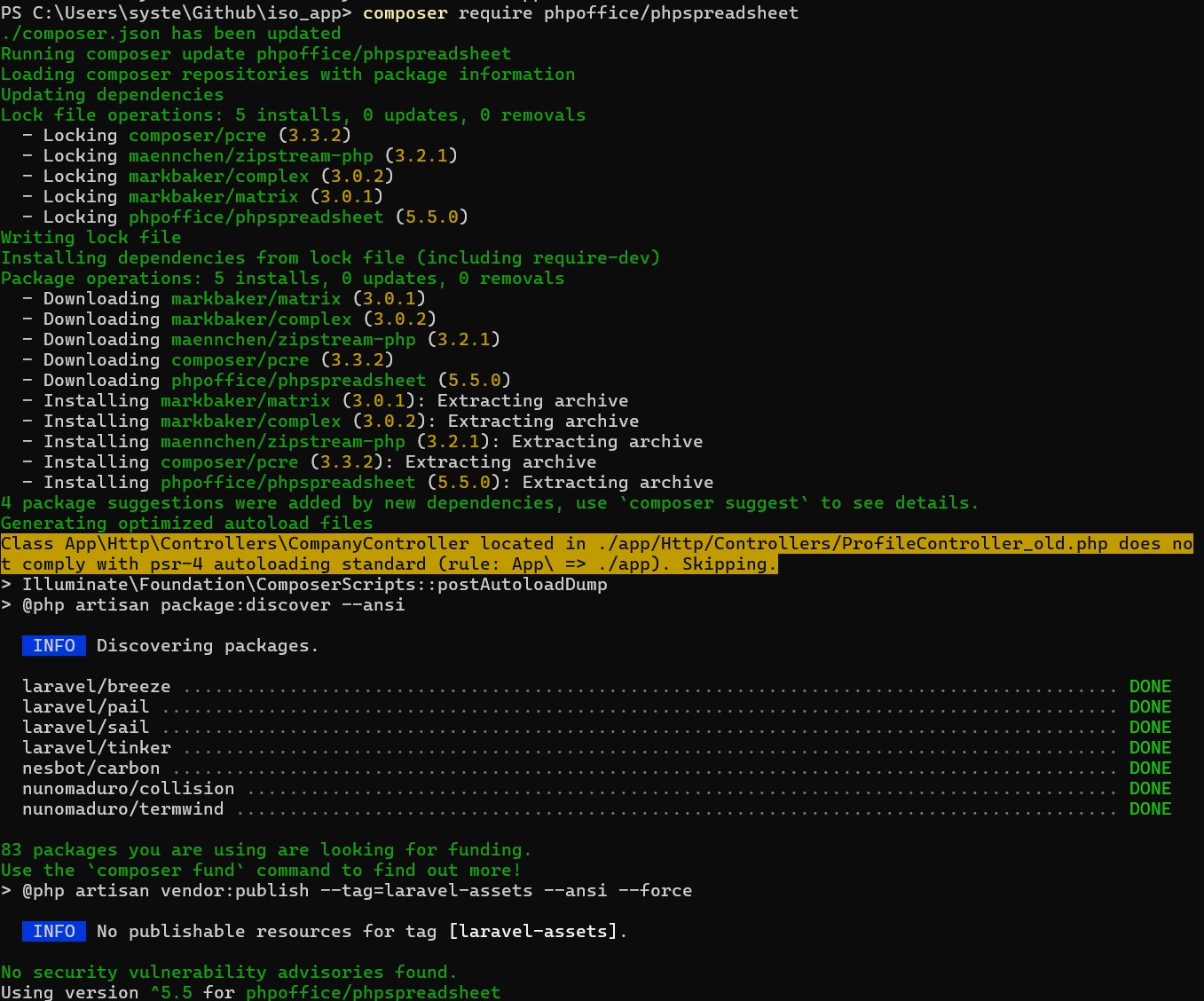Select the laravel/sail package name
This screenshot has width=1204, height=1001.
pyautogui.click(x=85, y=727)
